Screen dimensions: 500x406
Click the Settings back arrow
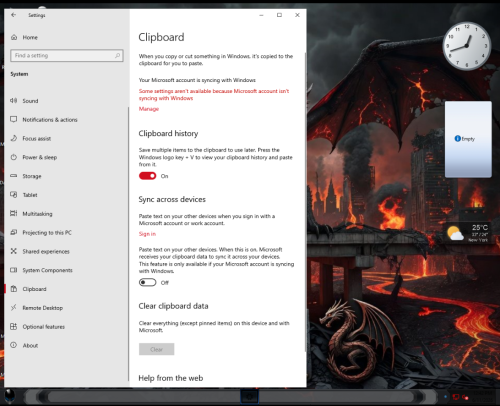[x=14, y=15]
